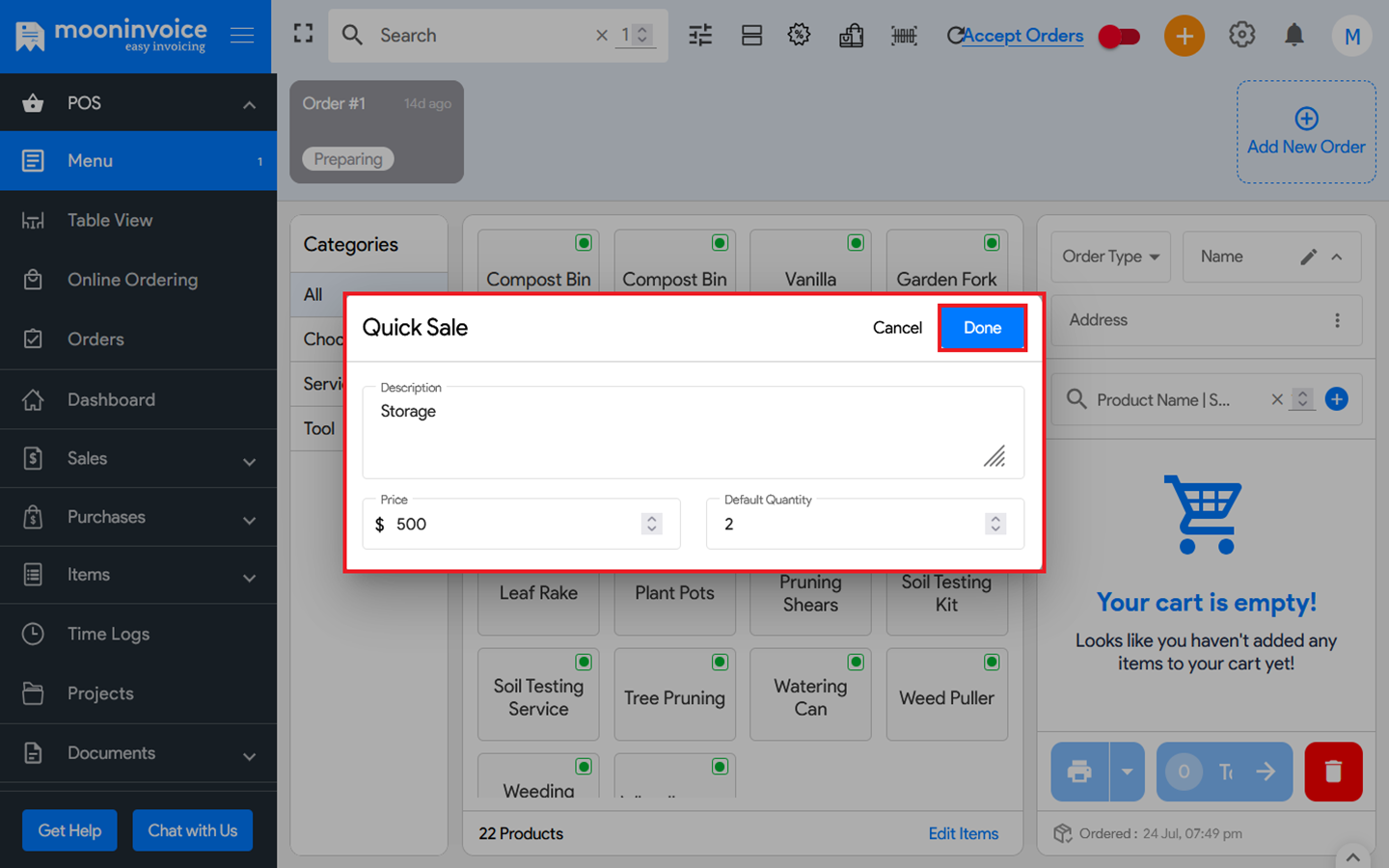The height and width of the screenshot is (868, 1389).
Task: Click the Price stepper arrows
Action: pyautogui.click(x=652, y=524)
